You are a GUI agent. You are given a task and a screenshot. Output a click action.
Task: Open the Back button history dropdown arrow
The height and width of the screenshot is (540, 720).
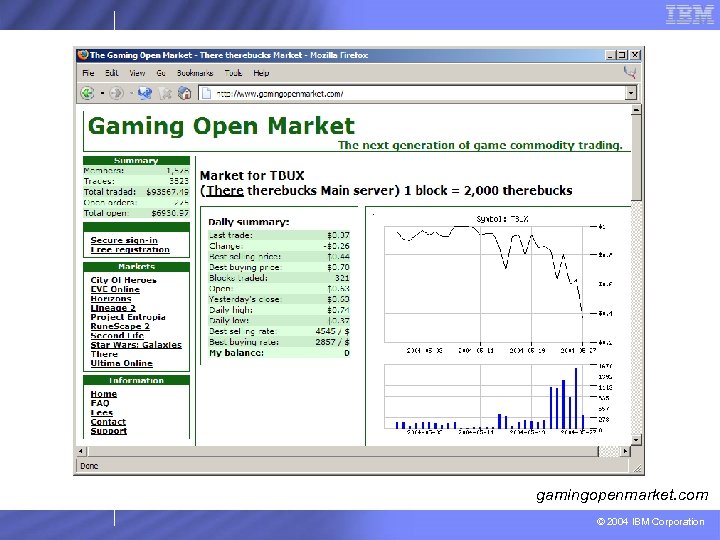(x=102, y=93)
